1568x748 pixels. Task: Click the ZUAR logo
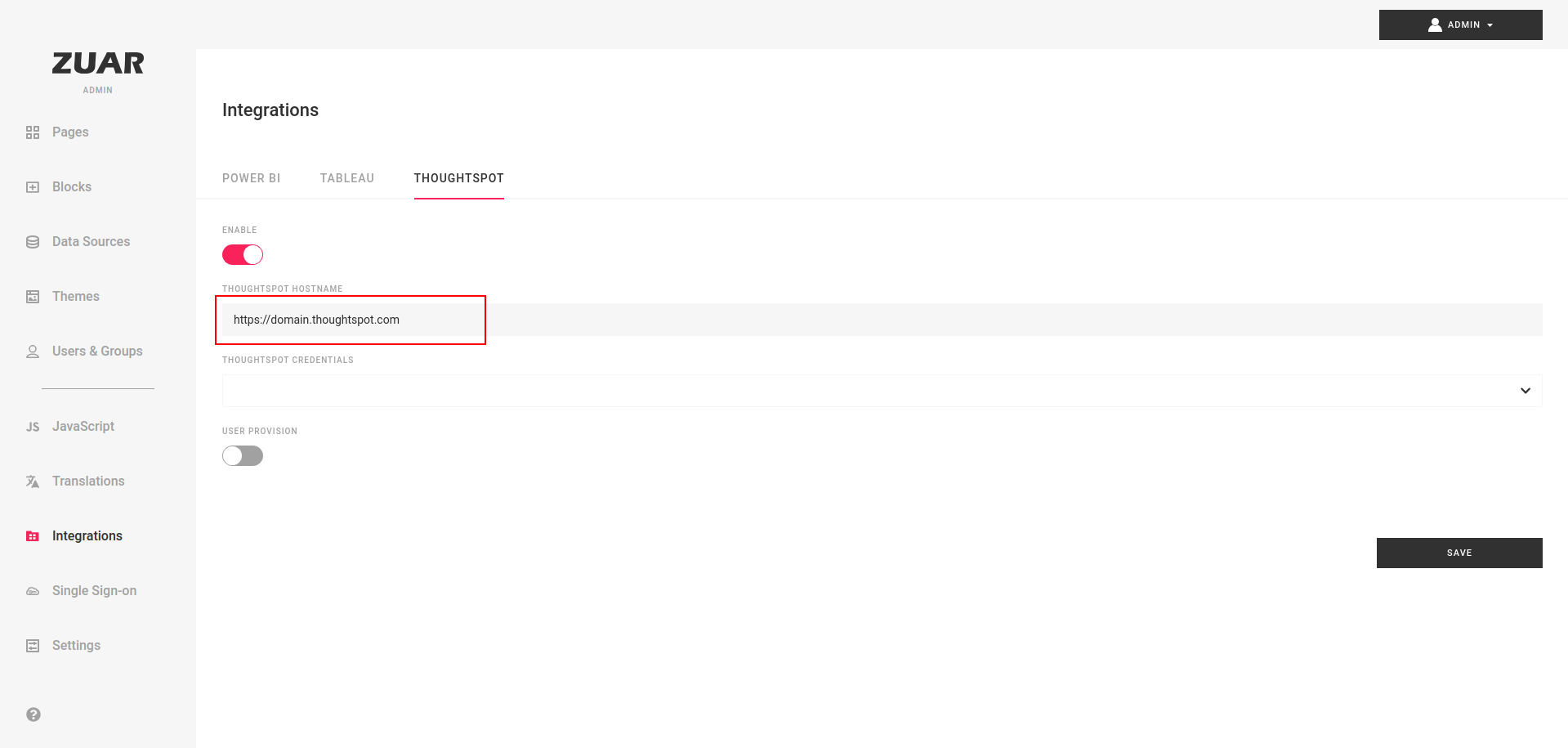click(98, 63)
